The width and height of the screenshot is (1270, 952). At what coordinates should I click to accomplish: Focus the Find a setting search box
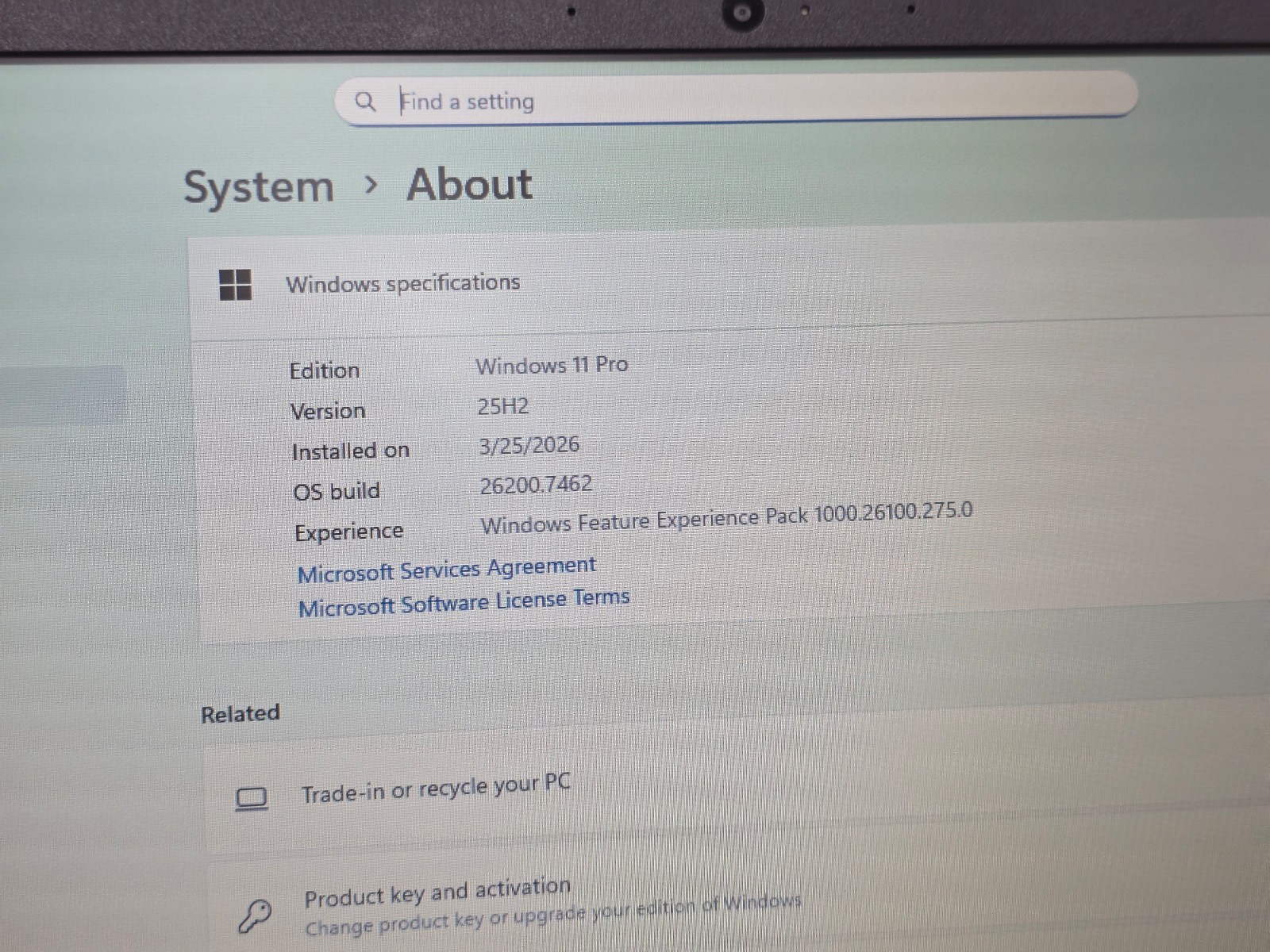736,99
